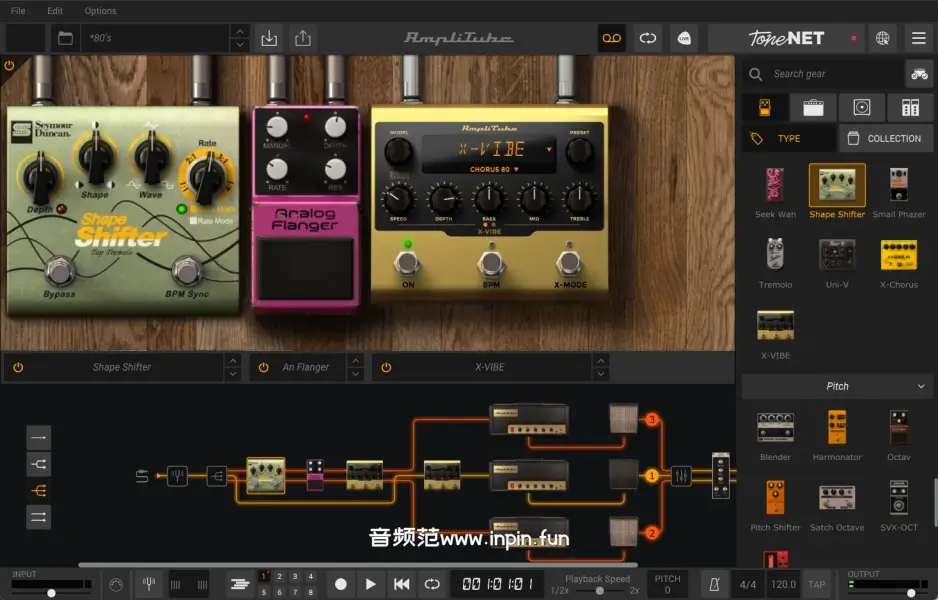Switch to COLLECTION filter tab

click(x=886, y=138)
